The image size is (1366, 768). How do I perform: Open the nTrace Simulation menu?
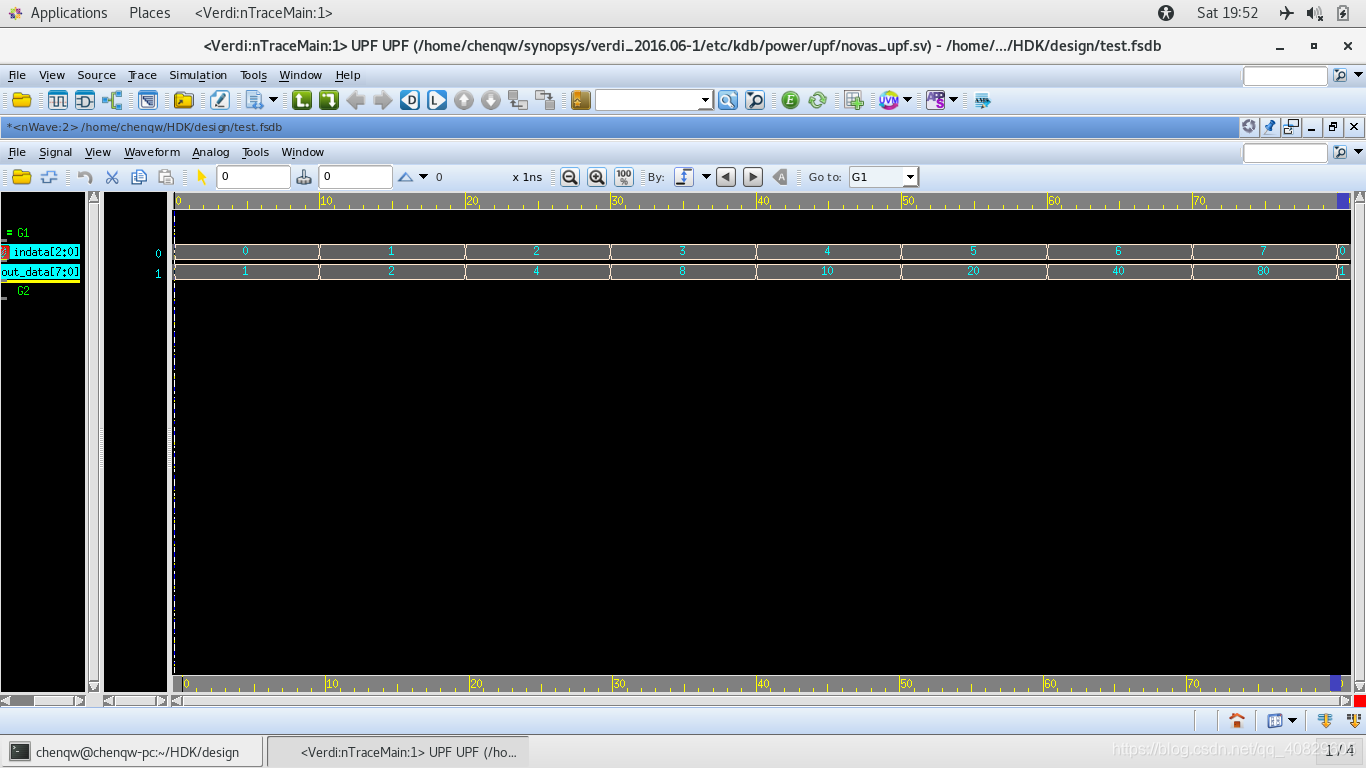198,75
